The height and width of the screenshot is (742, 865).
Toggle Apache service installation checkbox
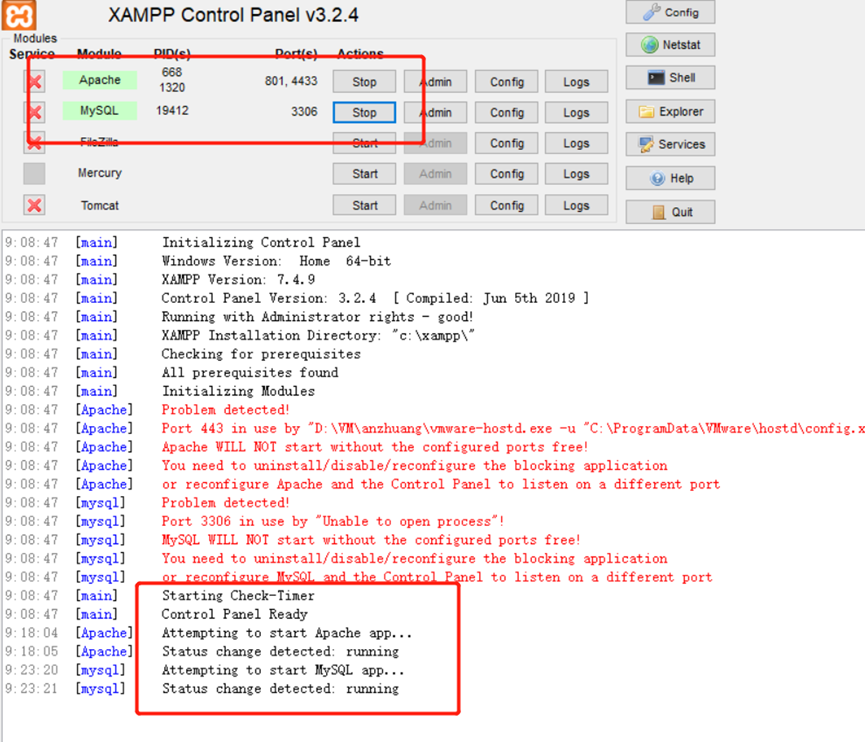click(33, 80)
